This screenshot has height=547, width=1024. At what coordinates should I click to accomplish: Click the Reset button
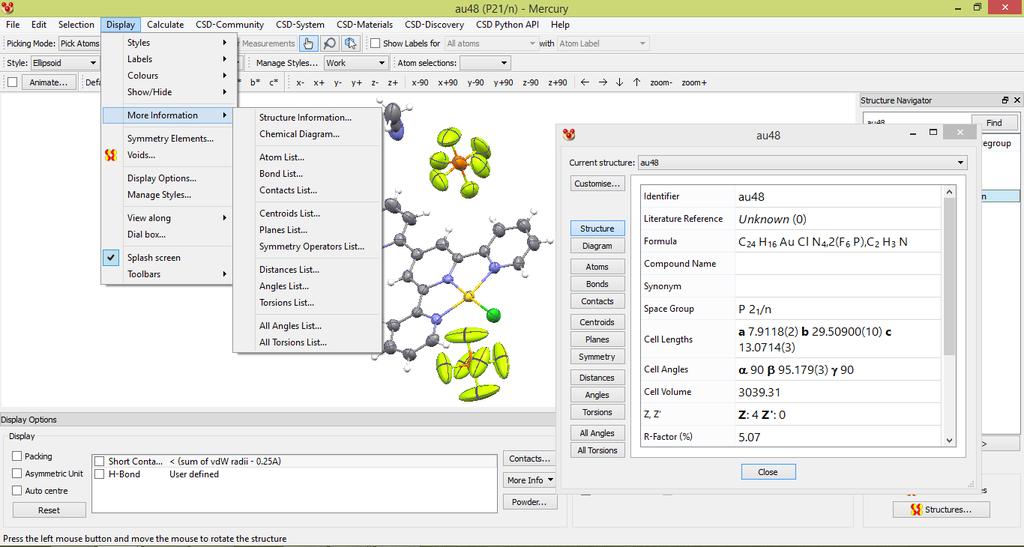pyautogui.click(x=49, y=510)
